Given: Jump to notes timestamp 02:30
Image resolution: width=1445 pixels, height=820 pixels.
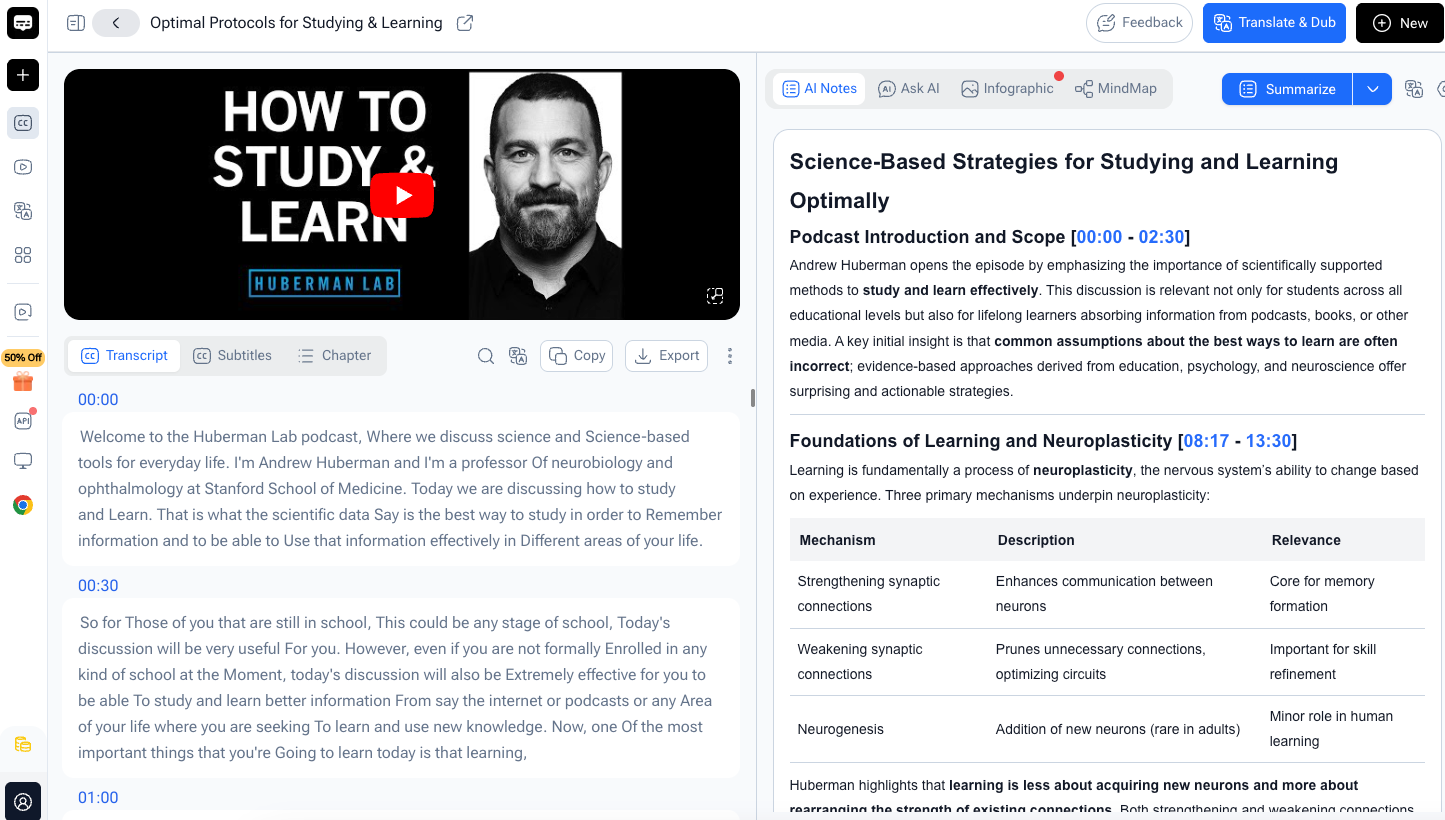Looking at the screenshot, I should [x=1161, y=237].
